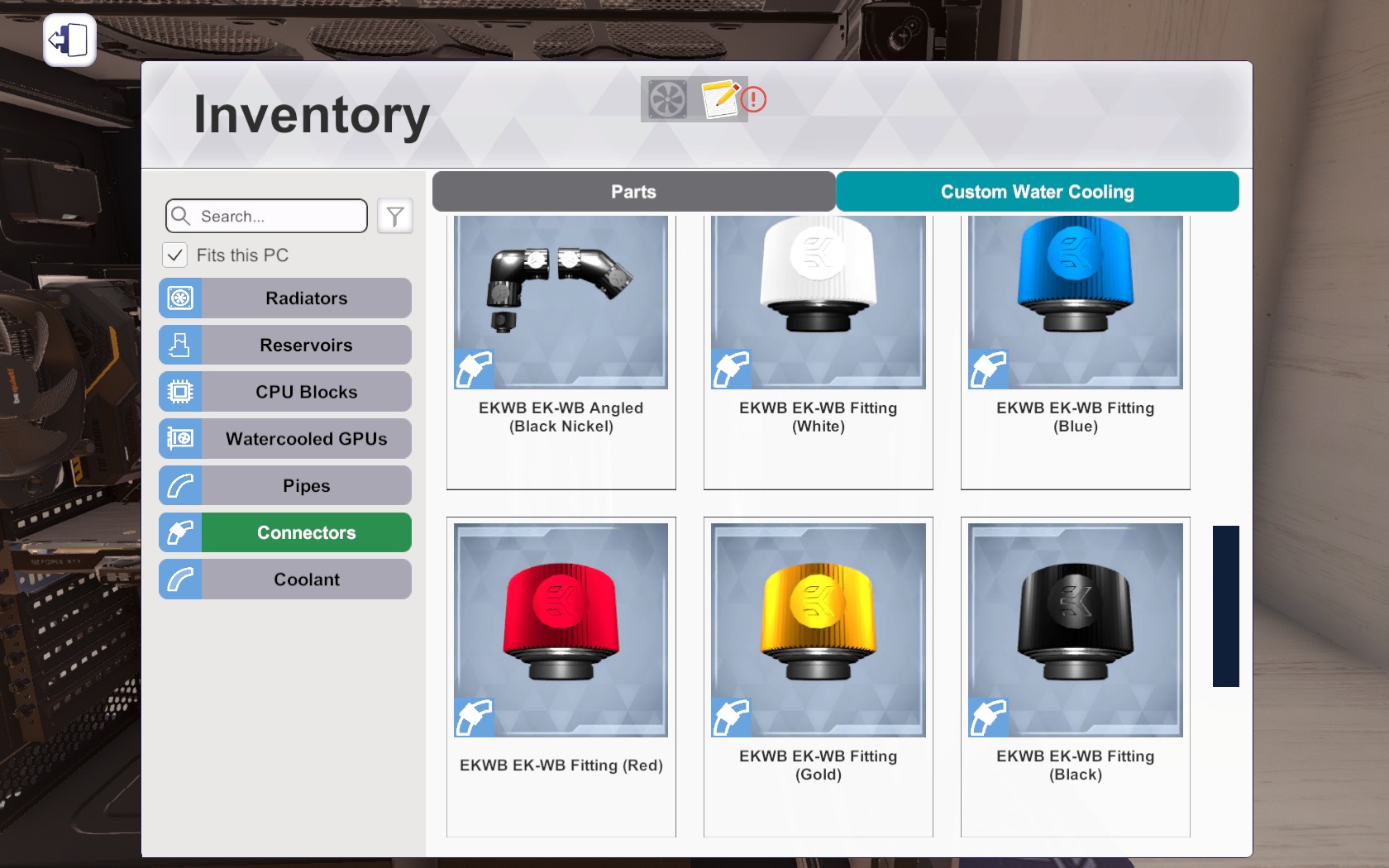Click the CPU Blocks chip icon
1389x868 pixels.
tap(180, 391)
